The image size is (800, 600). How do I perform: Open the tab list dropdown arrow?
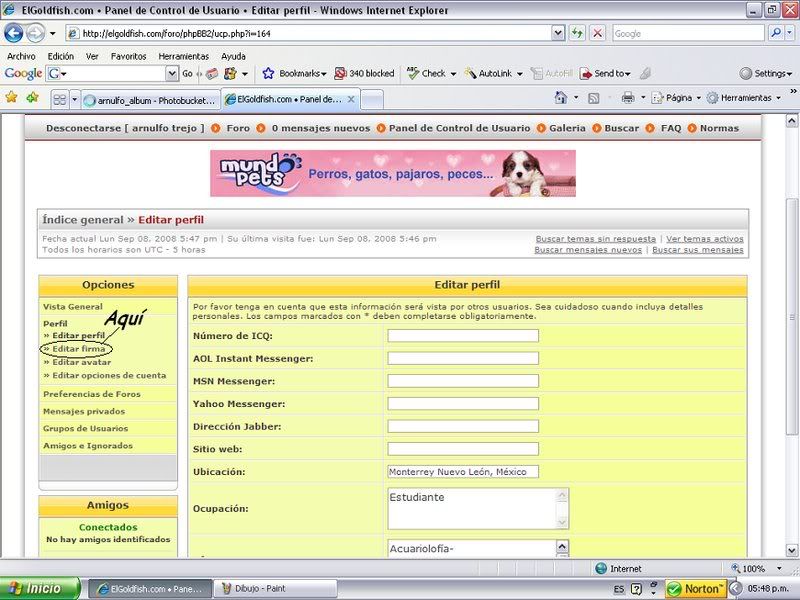[x=74, y=99]
